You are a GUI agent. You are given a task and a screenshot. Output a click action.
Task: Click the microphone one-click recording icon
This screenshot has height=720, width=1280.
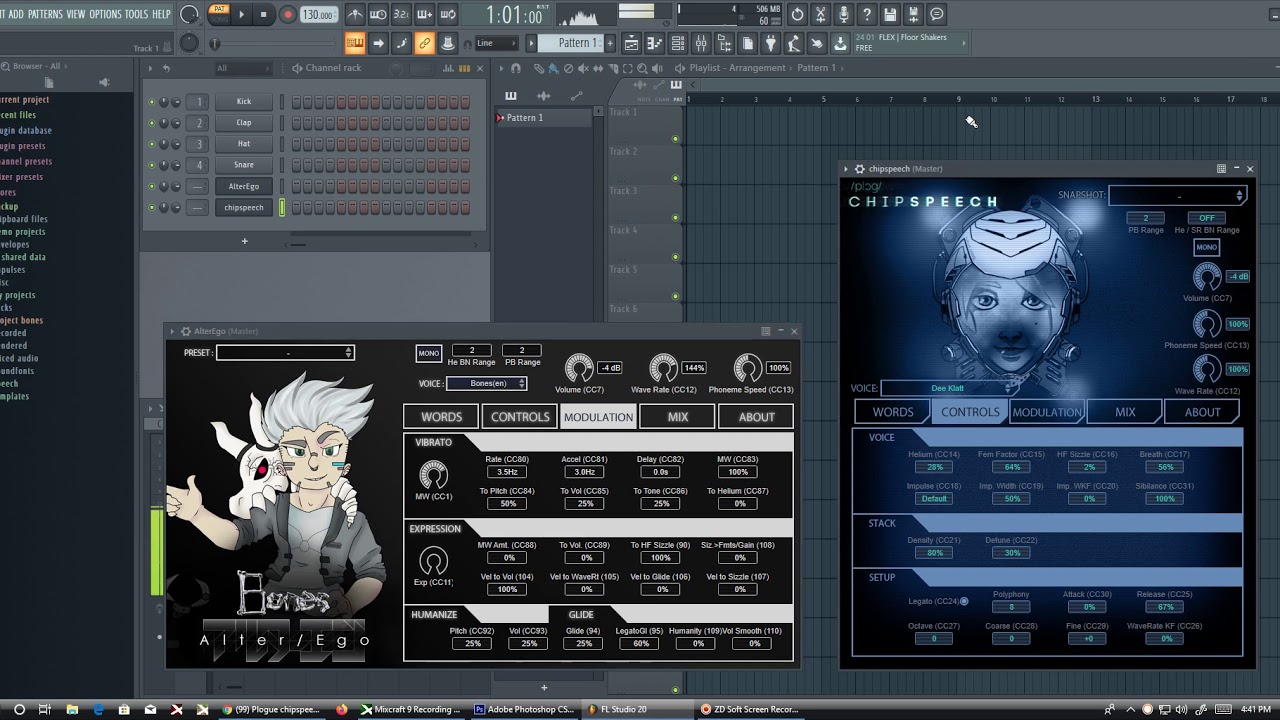(844, 14)
